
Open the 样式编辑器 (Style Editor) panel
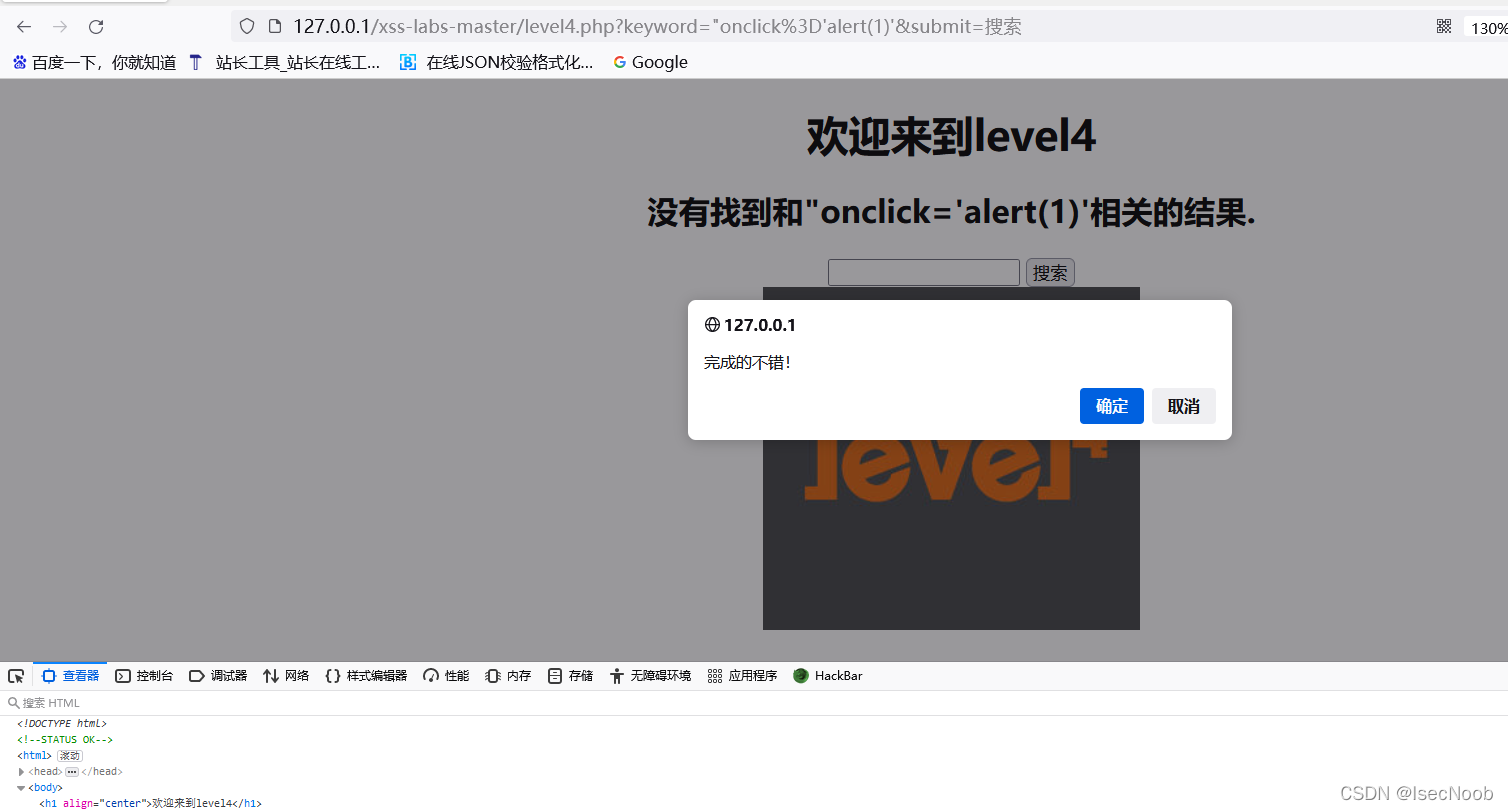coord(368,675)
